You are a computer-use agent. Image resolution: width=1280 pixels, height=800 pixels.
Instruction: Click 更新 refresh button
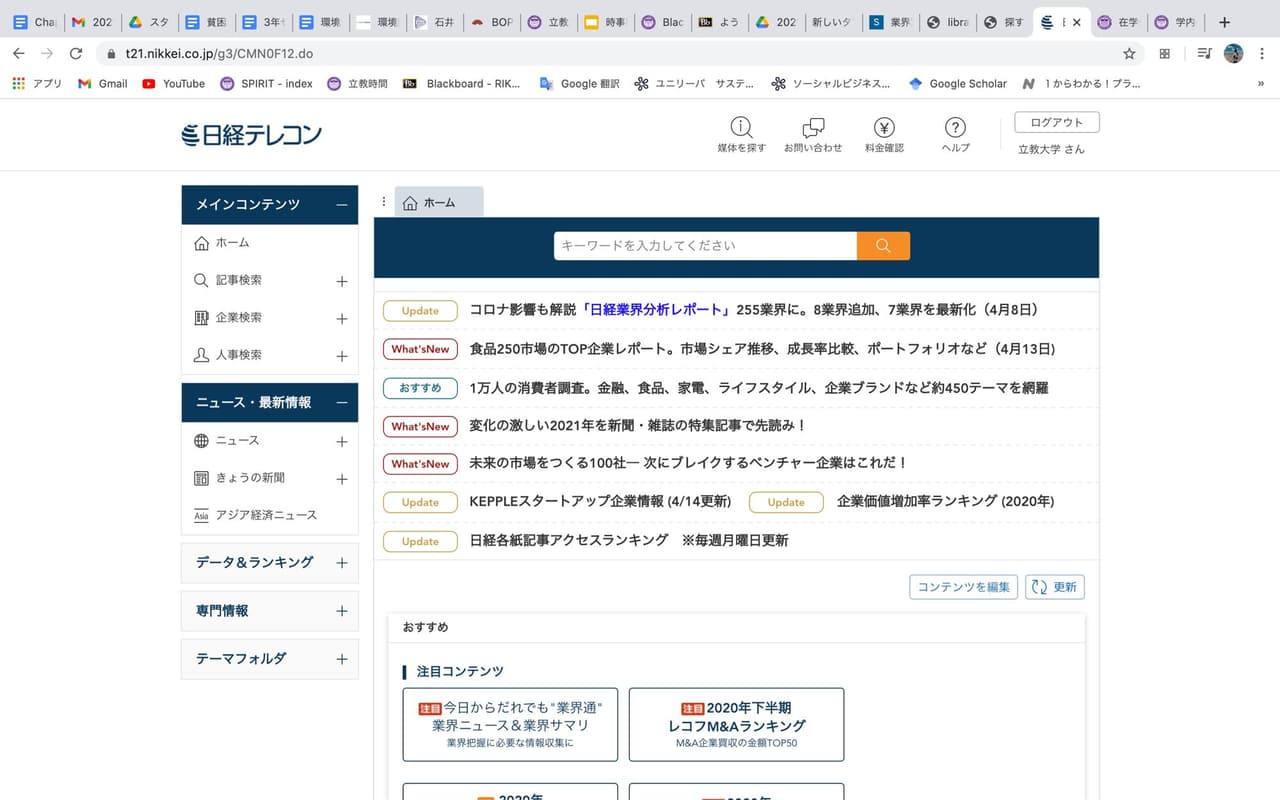(x=1055, y=587)
